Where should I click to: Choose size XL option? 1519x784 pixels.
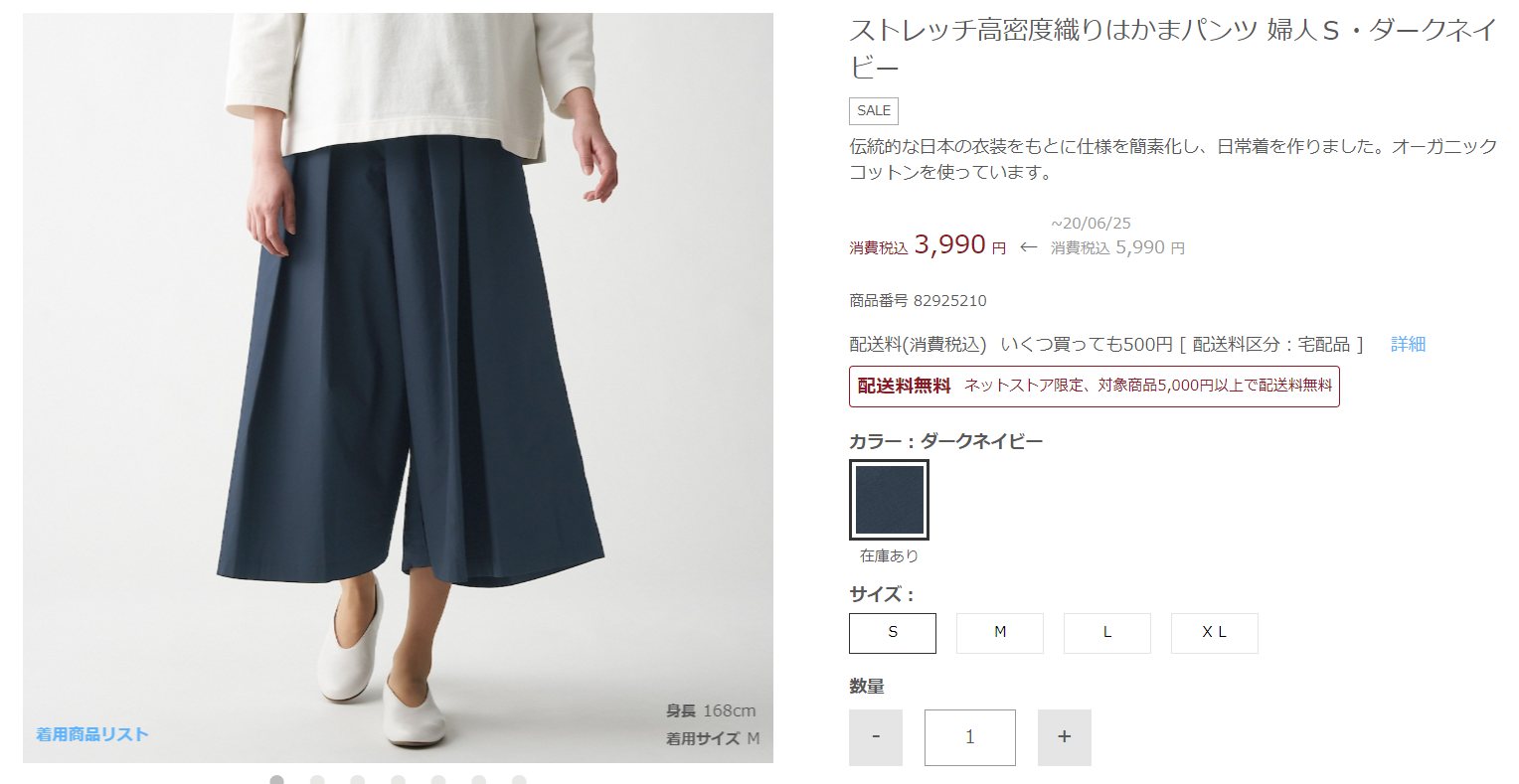pyautogui.click(x=1215, y=633)
